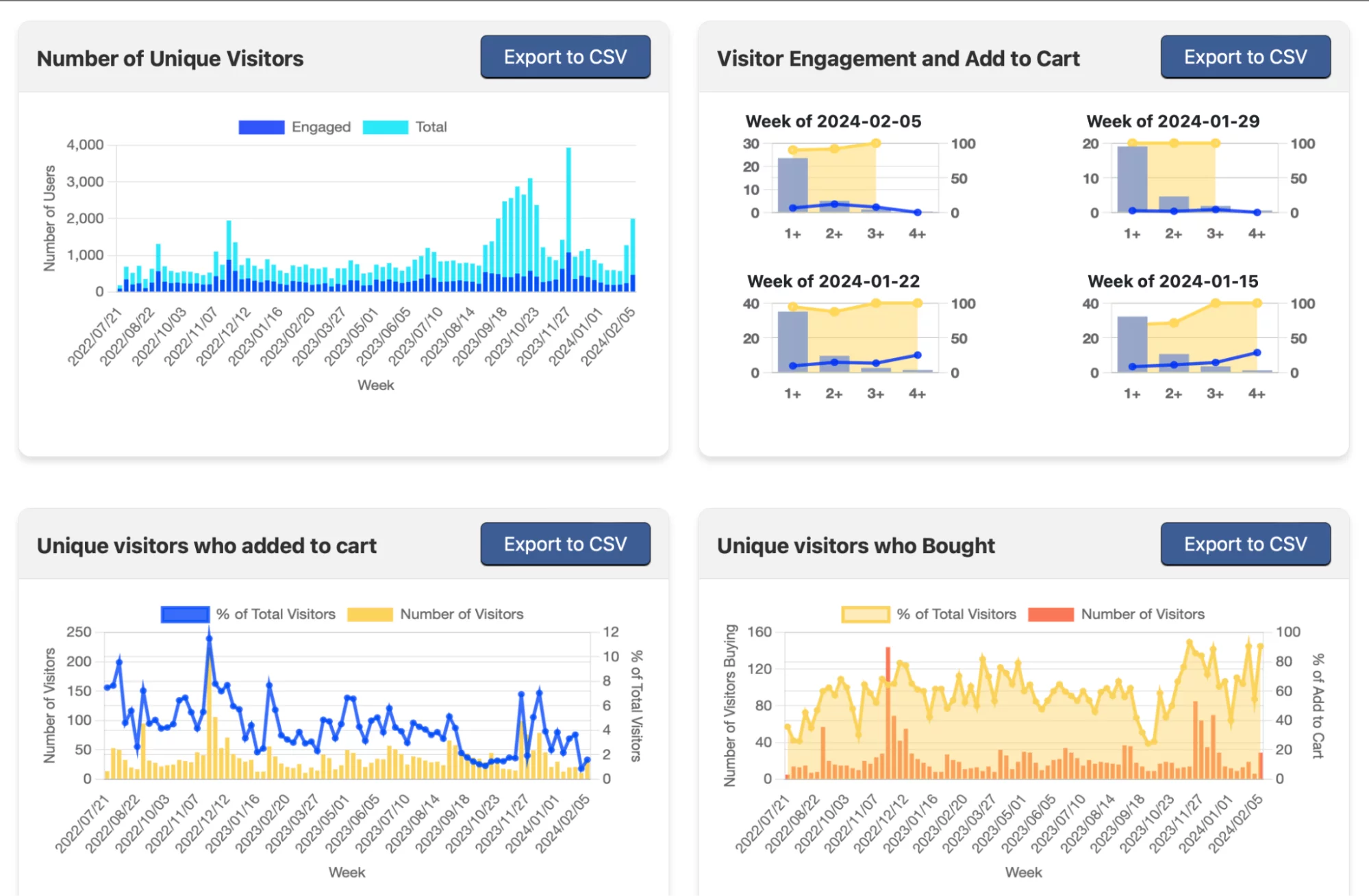The width and height of the screenshot is (1369, 896).
Task: Select the 1+ bar in Week of 2024-01-22 chart
Action: (792, 342)
